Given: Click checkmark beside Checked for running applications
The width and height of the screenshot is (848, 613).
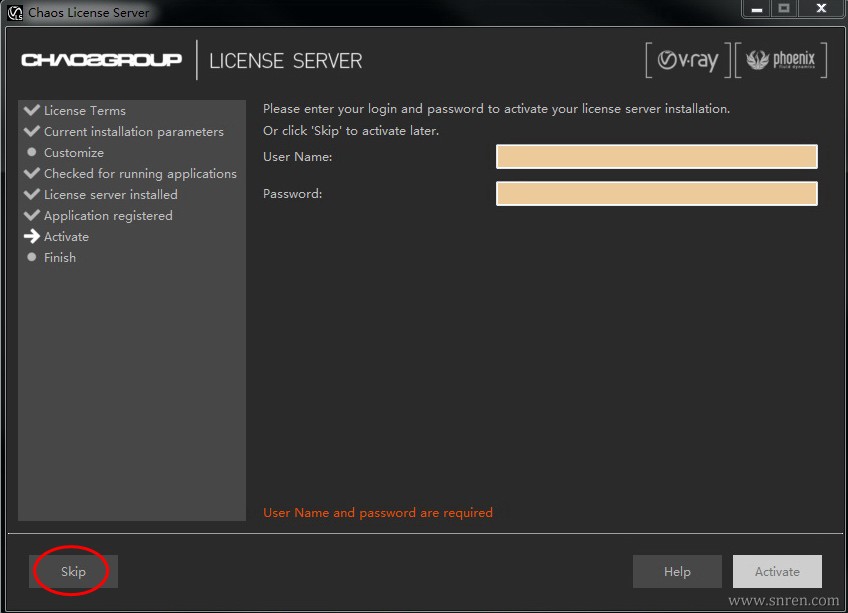Looking at the screenshot, I should (32, 173).
